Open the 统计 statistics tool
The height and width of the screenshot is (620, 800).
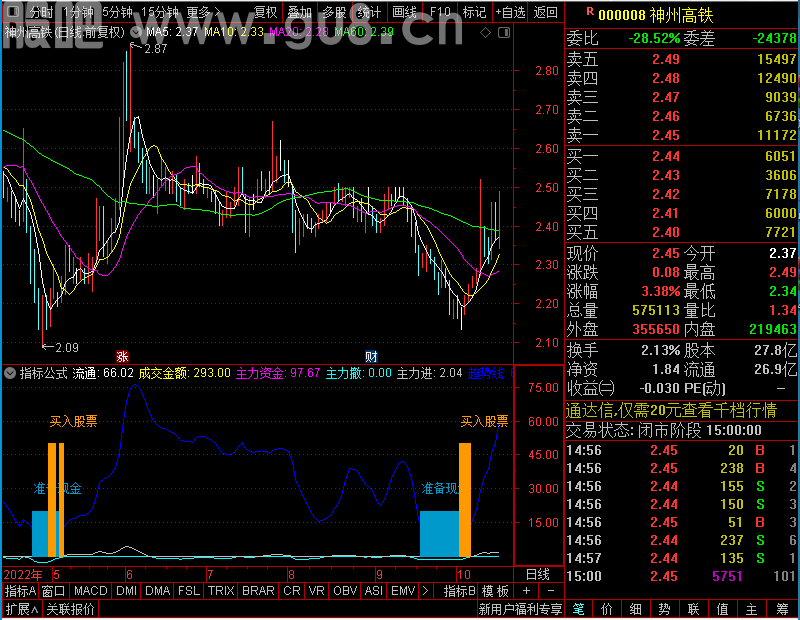369,12
